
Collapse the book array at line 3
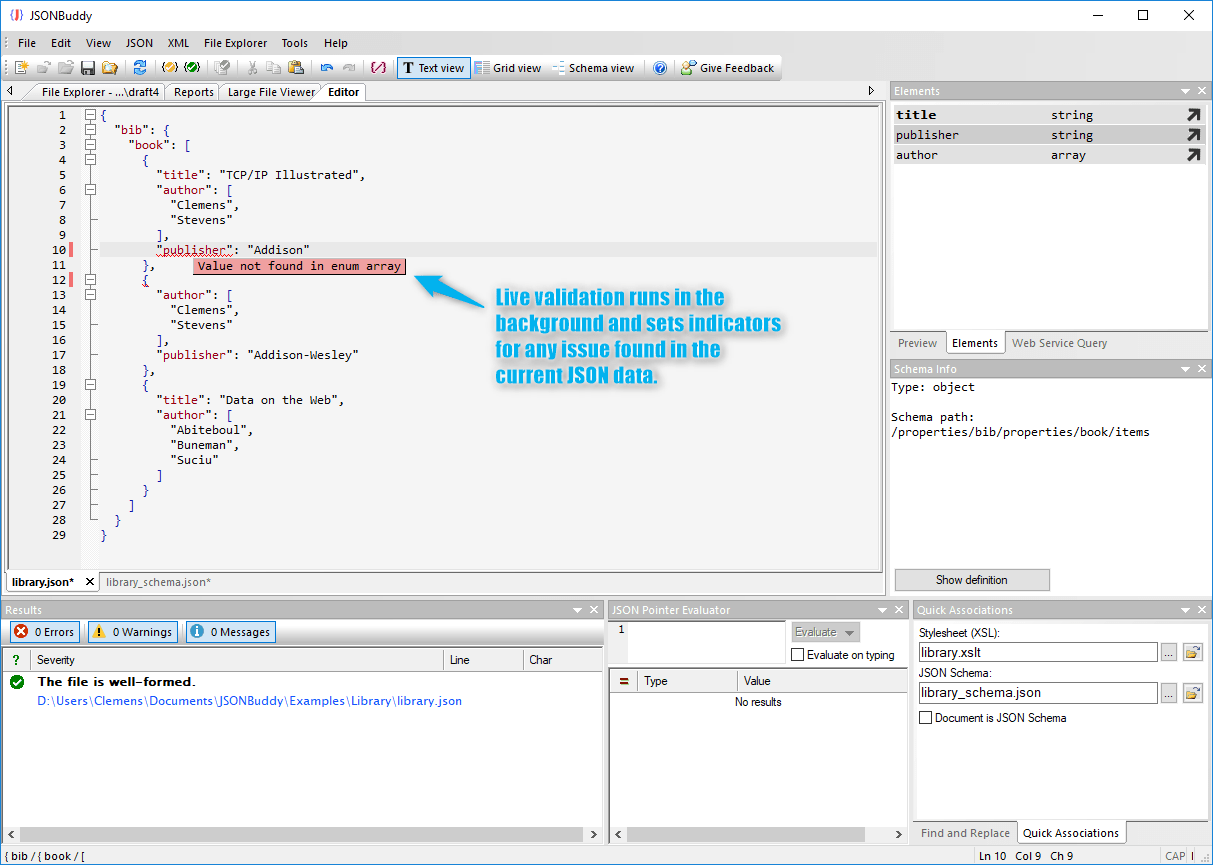tap(90, 144)
